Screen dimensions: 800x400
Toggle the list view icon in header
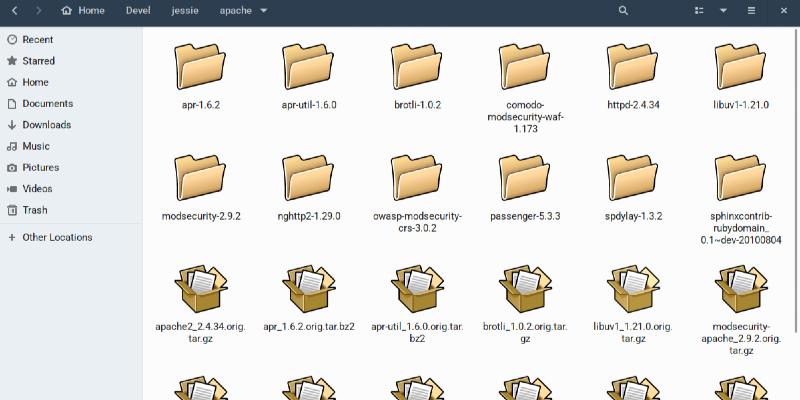[x=699, y=11]
